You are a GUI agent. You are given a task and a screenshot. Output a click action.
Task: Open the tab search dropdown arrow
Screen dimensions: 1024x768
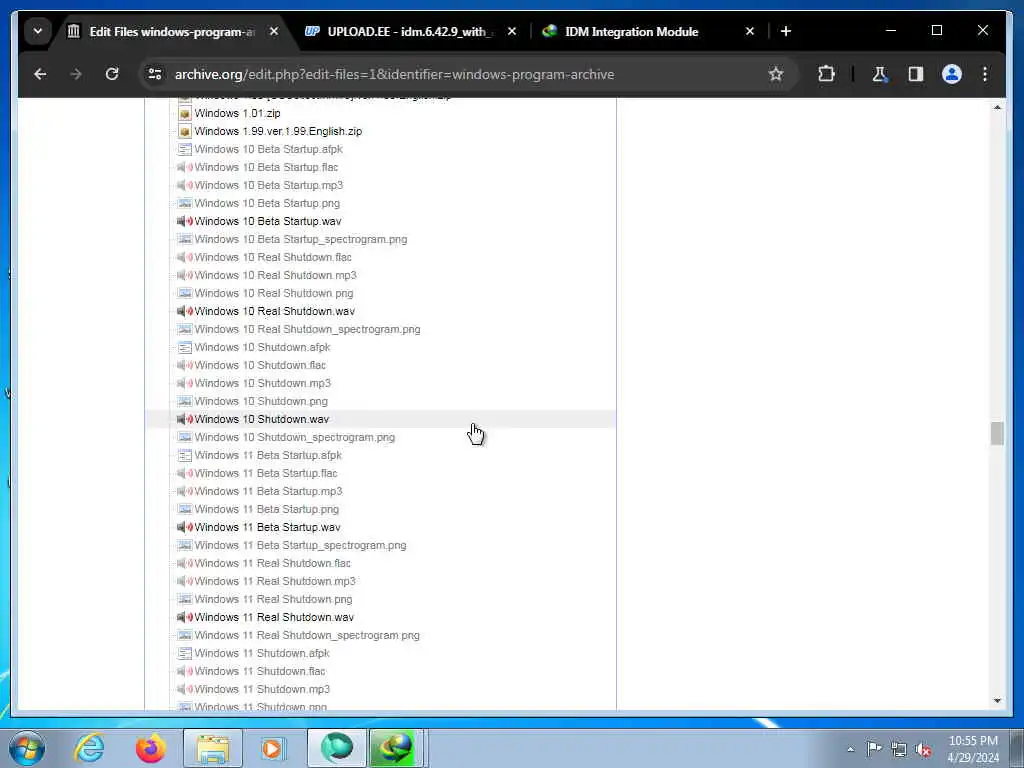38,31
